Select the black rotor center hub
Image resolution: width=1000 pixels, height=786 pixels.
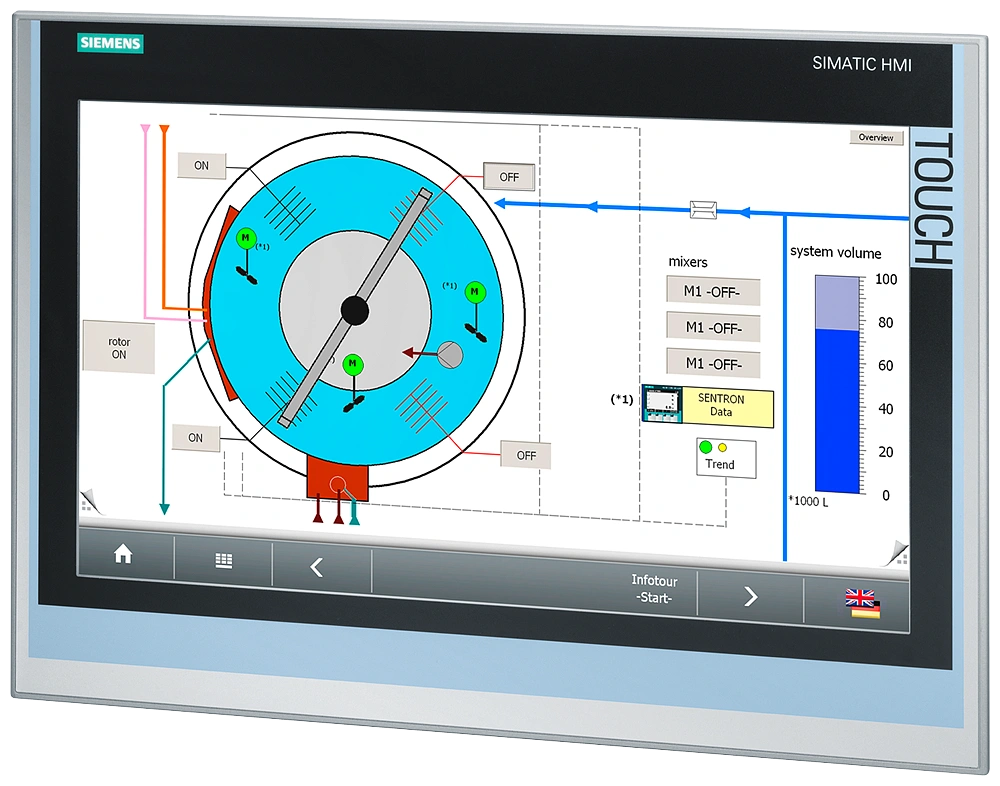pos(355,311)
